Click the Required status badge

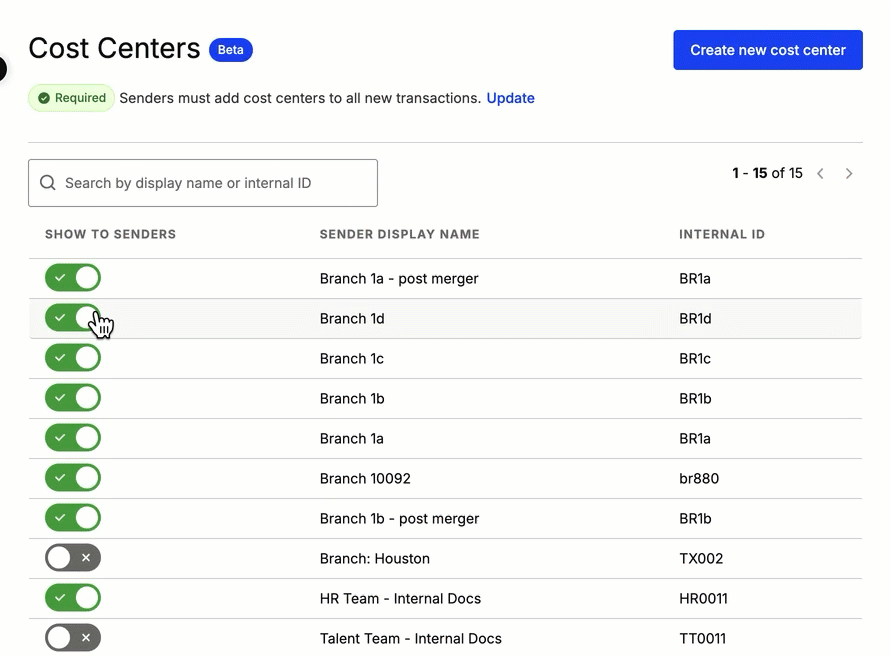point(72,98)
